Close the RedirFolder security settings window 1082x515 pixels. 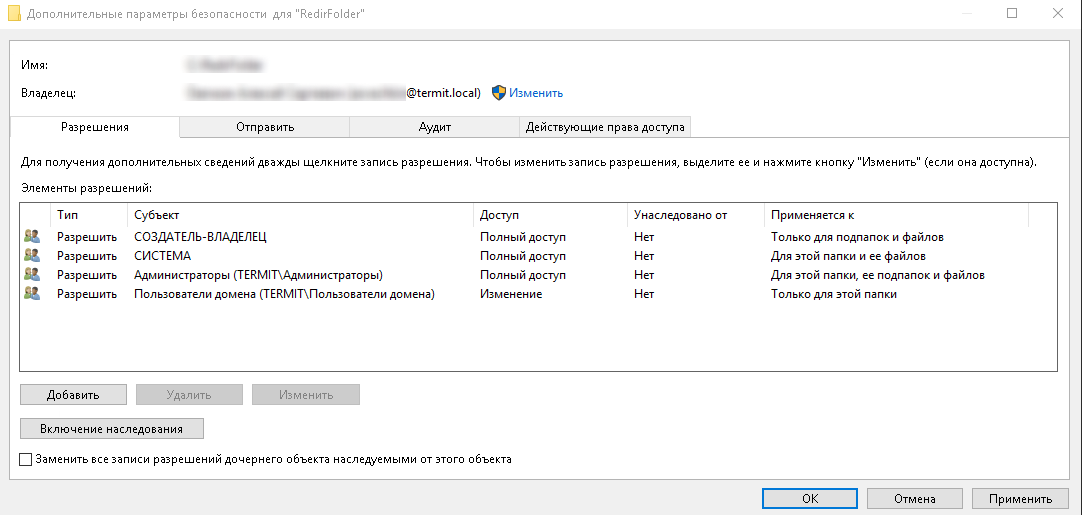click(1056, 13)
